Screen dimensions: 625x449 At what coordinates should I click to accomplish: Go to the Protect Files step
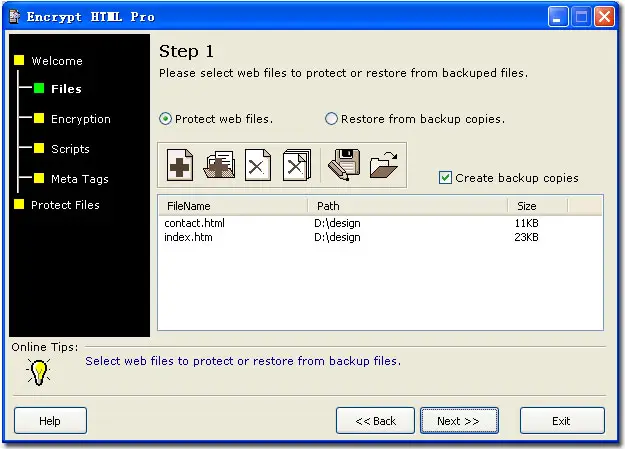(x=65, y=205)
